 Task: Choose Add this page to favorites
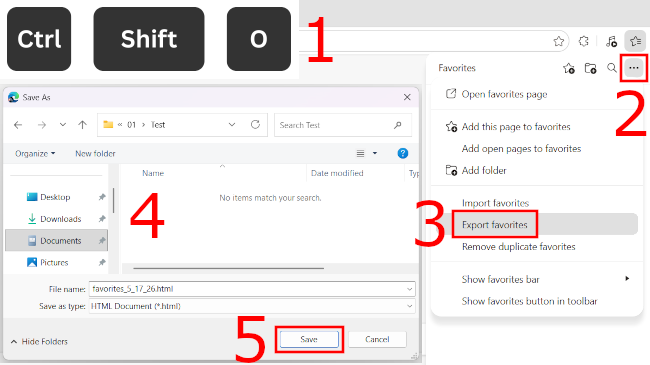(x=537, y=127)
